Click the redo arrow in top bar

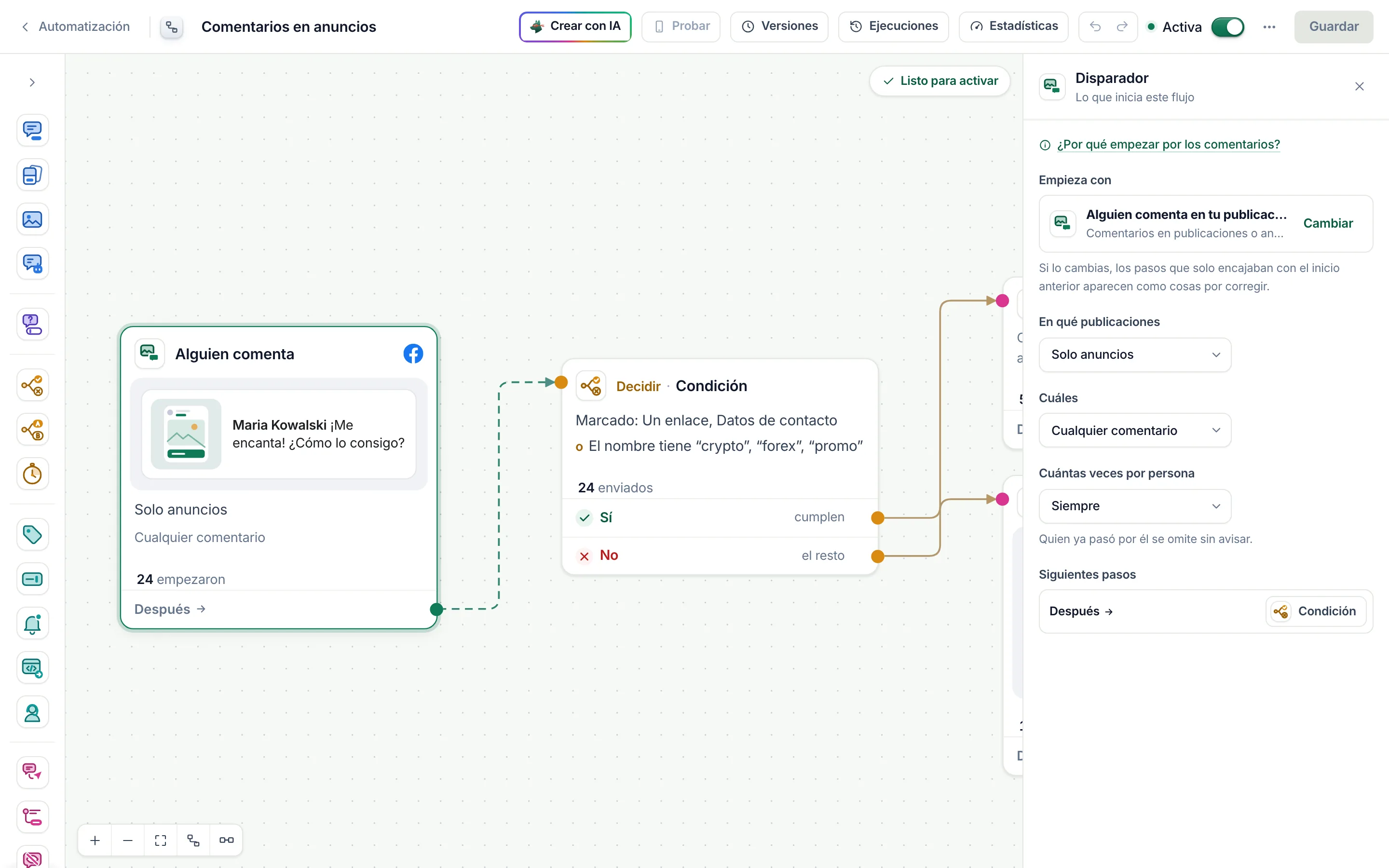click(1122, 27)
